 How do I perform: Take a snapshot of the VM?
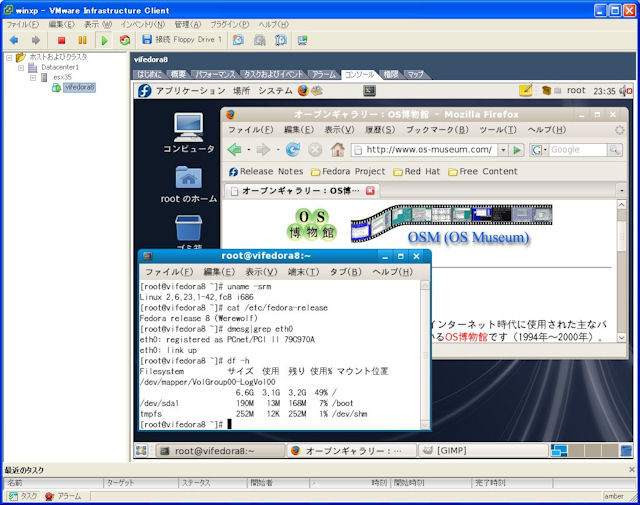click(x=238, y=40)
